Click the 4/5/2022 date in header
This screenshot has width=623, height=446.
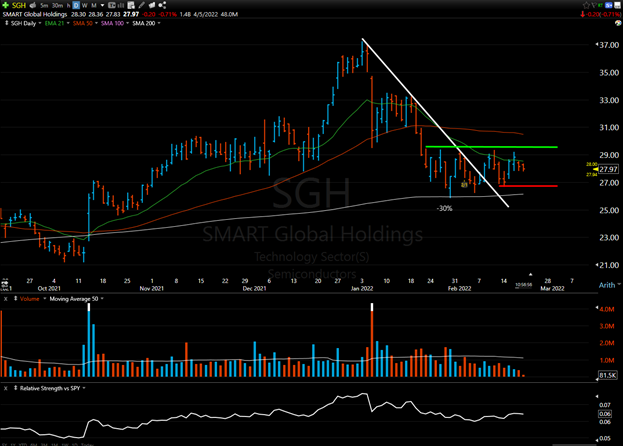[x=206, y=14]
